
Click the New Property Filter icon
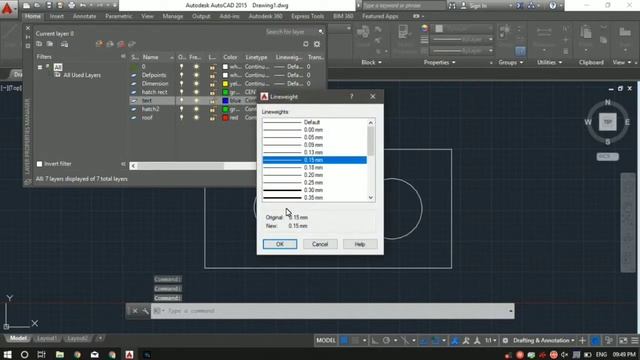pyautogui.click(x=39, y=44)
